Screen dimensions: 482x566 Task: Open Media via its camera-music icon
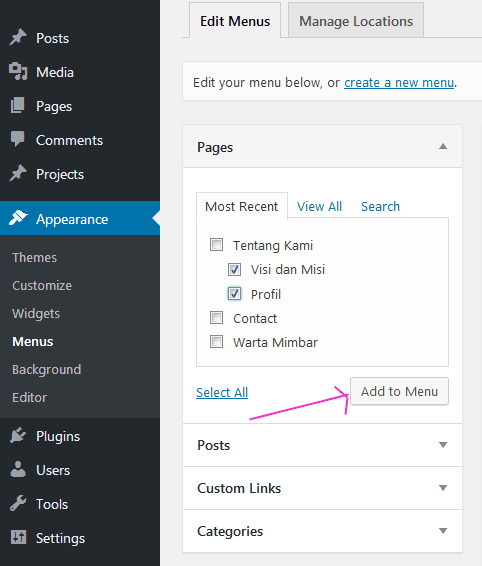click(18, 71)
